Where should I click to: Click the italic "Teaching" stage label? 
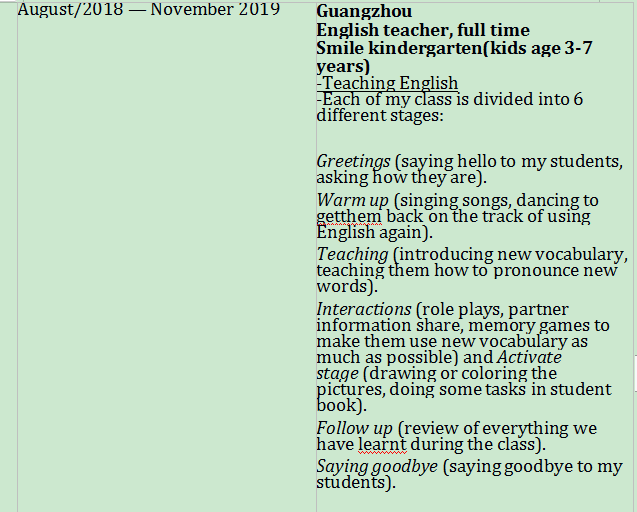pyautogui.click(x=352, y=254)
